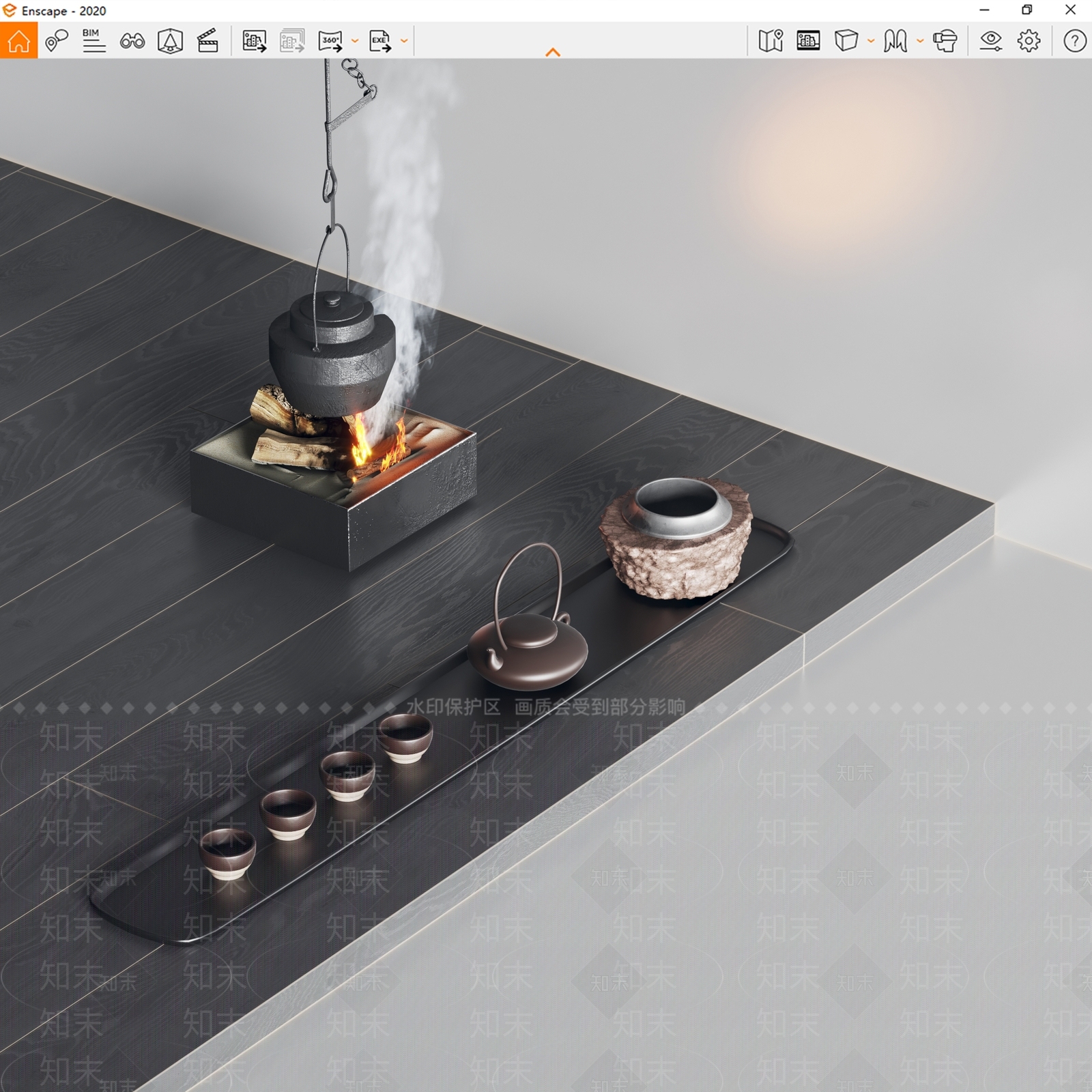This screenshot has height=1092, width=1092.
Task: Collapse toolbar with orange chevron
Action: pyautogui.click(x=553, y=52)
